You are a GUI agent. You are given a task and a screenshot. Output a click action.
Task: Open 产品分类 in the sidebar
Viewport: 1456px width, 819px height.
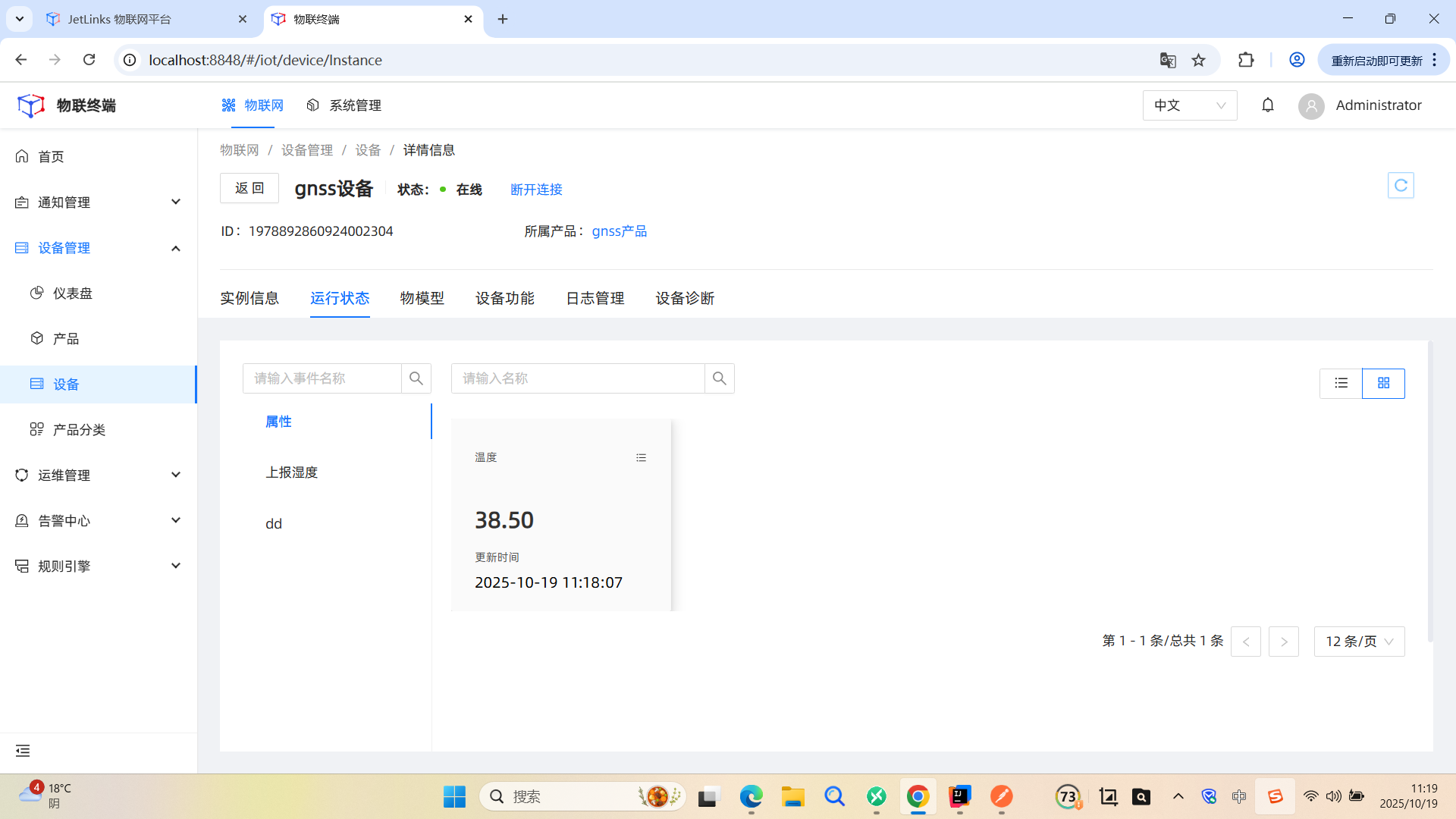tap(78, 430)
